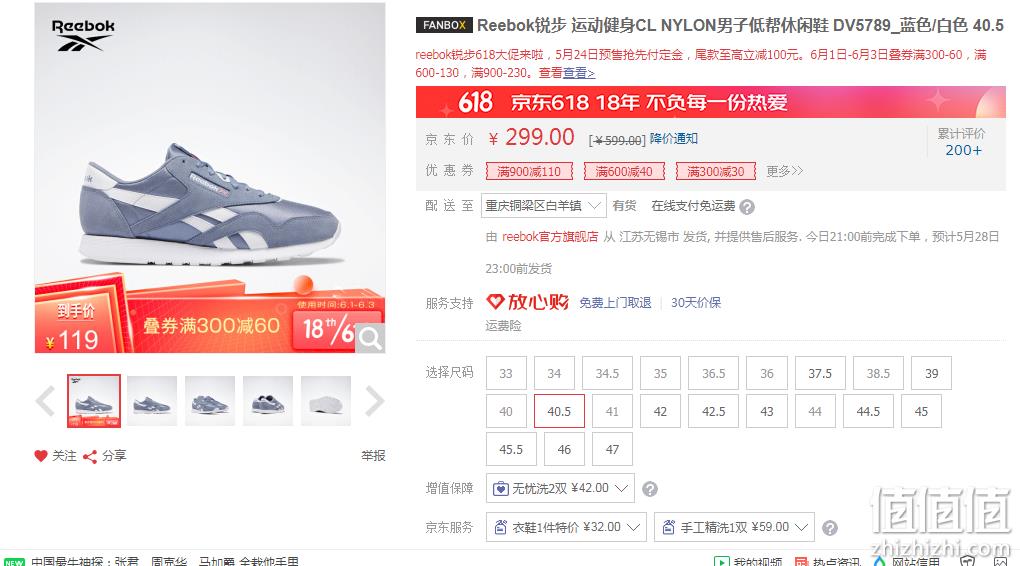The image size is (1020, 566).
Task: Expand the delivery address dropdown 重庆铜梁区白羊镇
Action: [543, 206]
